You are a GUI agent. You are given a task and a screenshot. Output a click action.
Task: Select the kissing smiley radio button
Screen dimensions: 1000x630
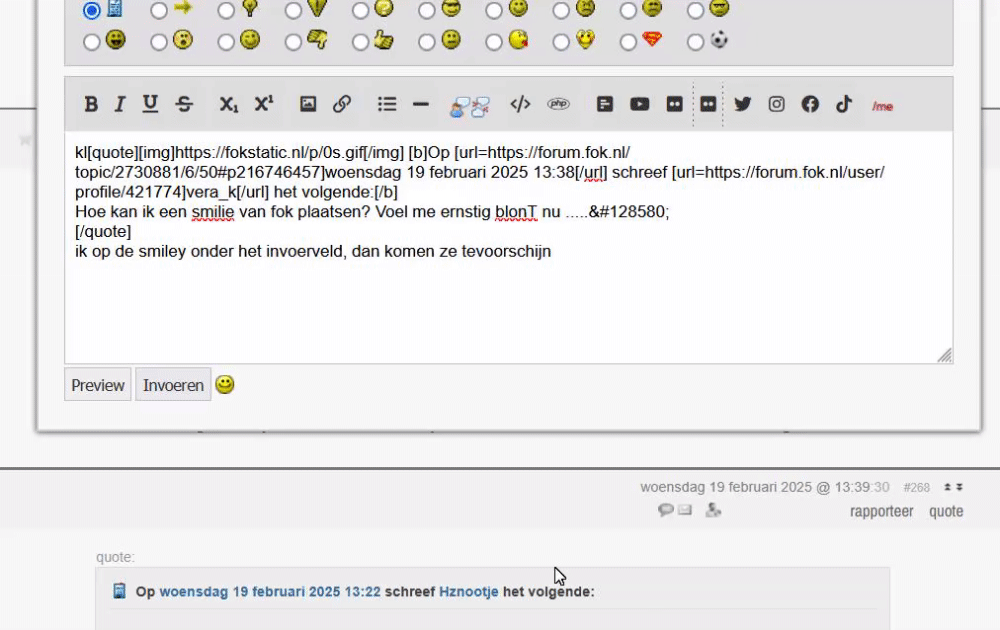tap(494, 42)
